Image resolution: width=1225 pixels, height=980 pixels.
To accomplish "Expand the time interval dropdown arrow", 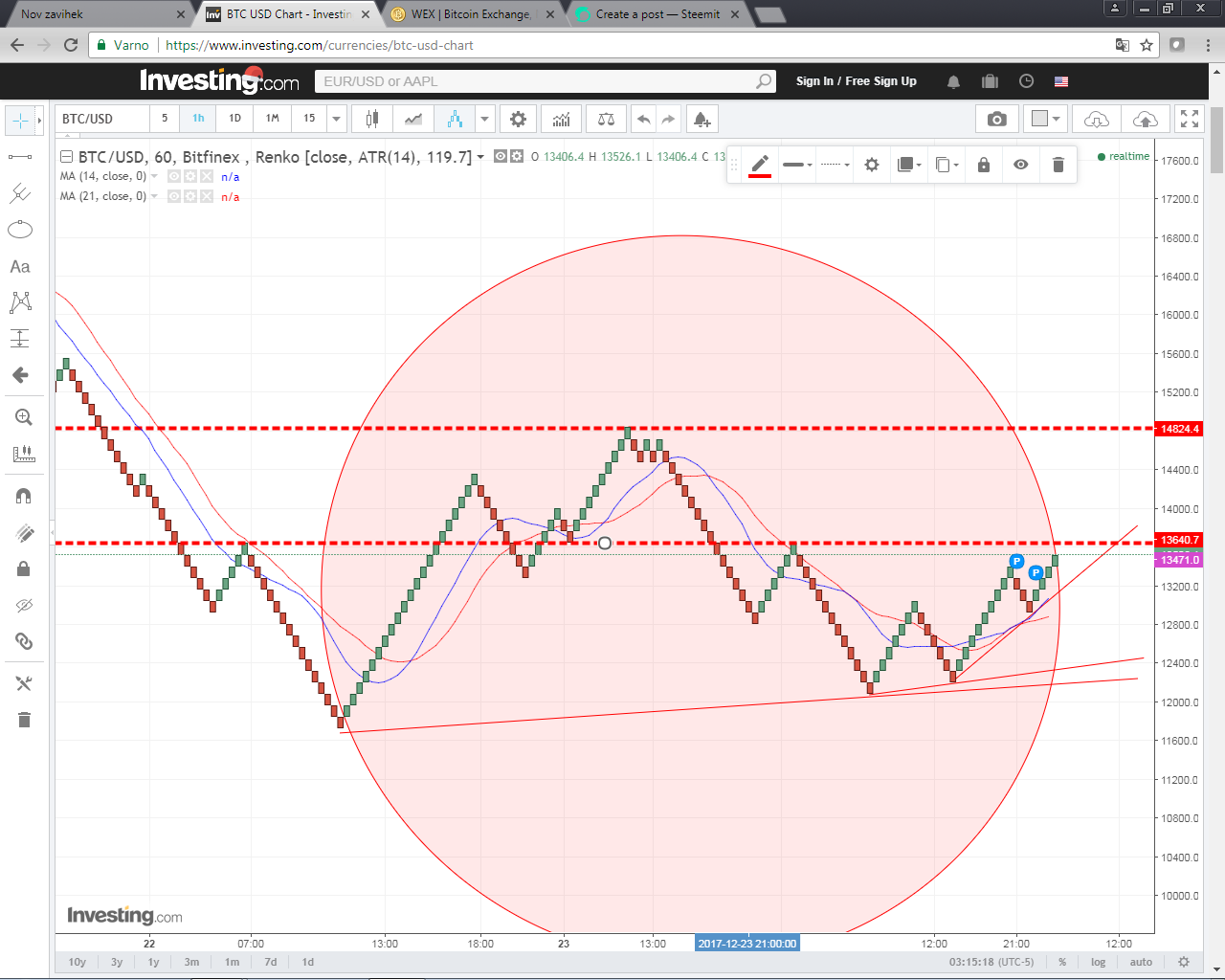I will point(336,119).
